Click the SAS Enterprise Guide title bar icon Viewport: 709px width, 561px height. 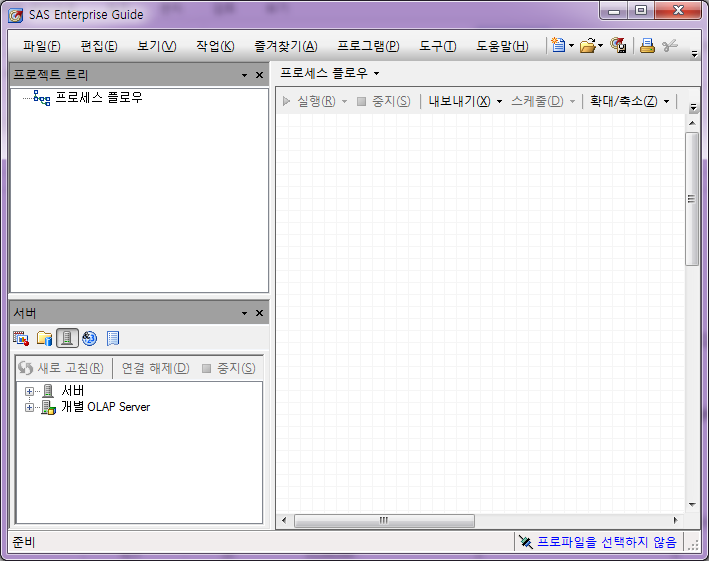coord(15,15)
